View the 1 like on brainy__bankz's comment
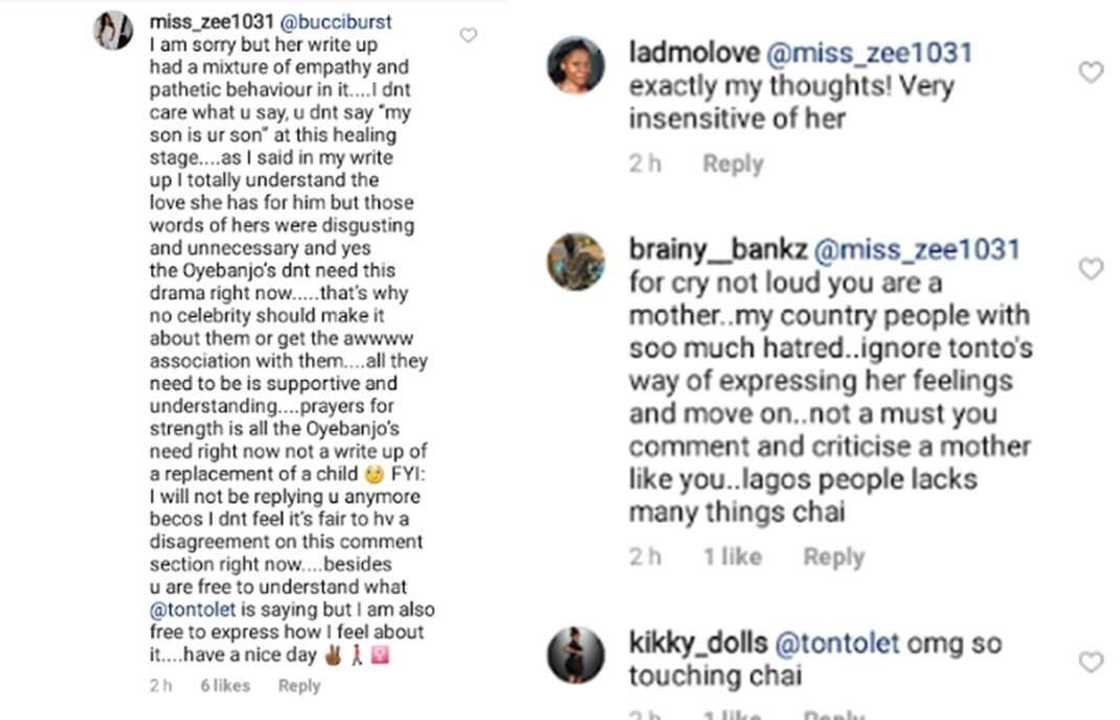Viewport: 1120px width, 720px height. pyautogui.click(x=732, y=557)
